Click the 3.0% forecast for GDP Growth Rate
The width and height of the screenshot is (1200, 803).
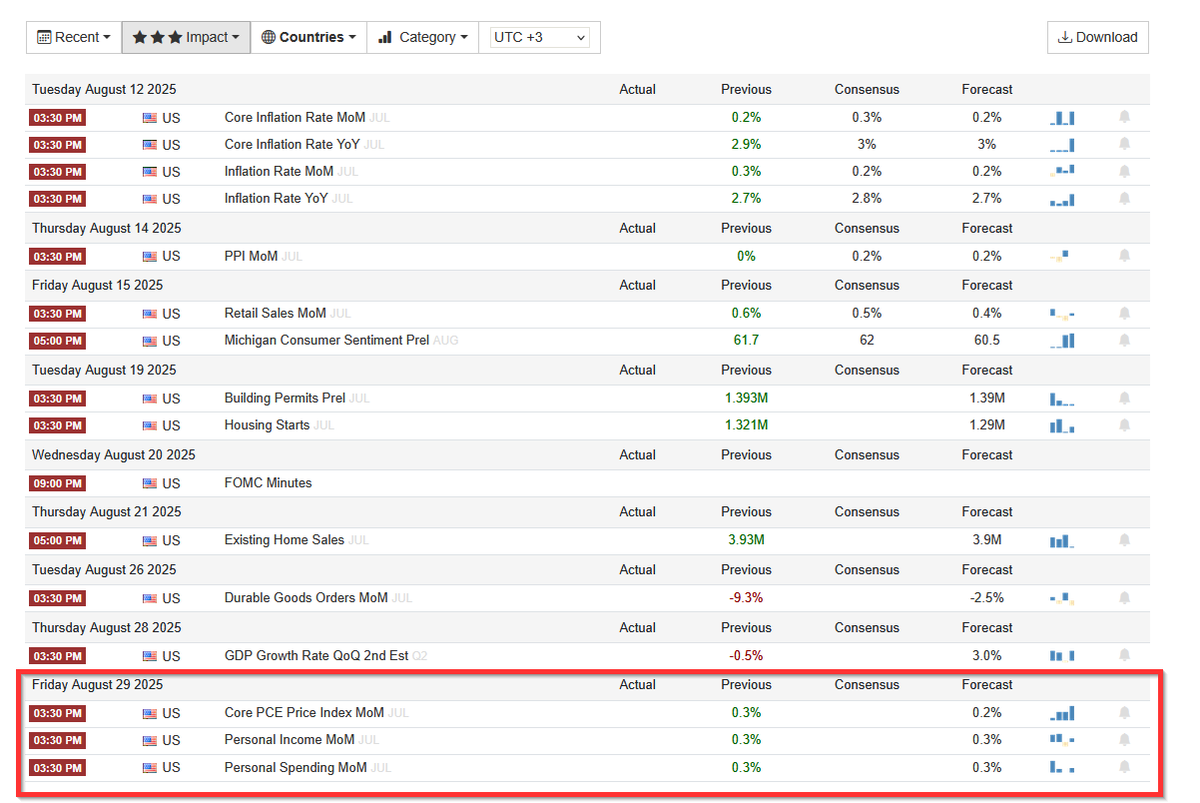(x=987, y=656)
